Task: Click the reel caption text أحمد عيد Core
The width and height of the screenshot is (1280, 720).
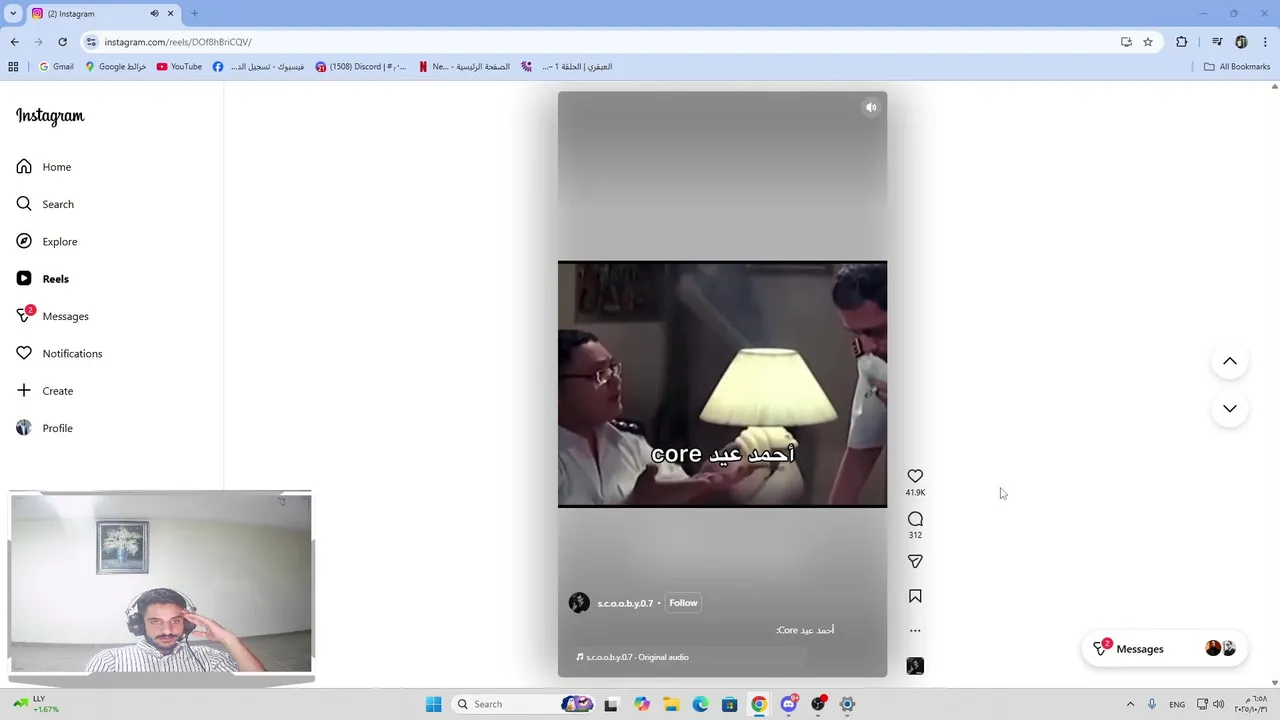Action: (x=805, y=630)
